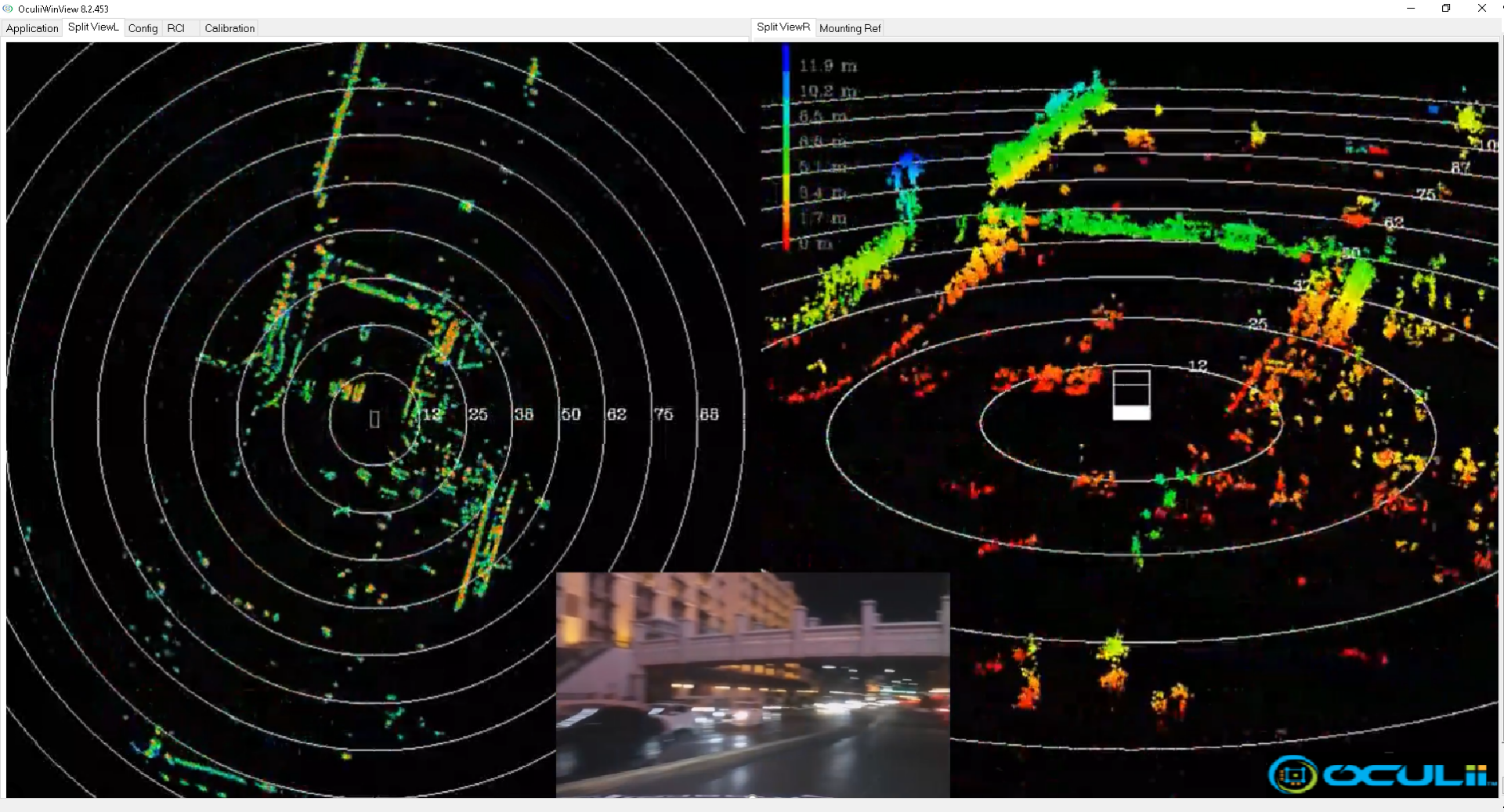The image size is (1504, 812).
Task: Select the RCI tab
Action: coord(176,28)
